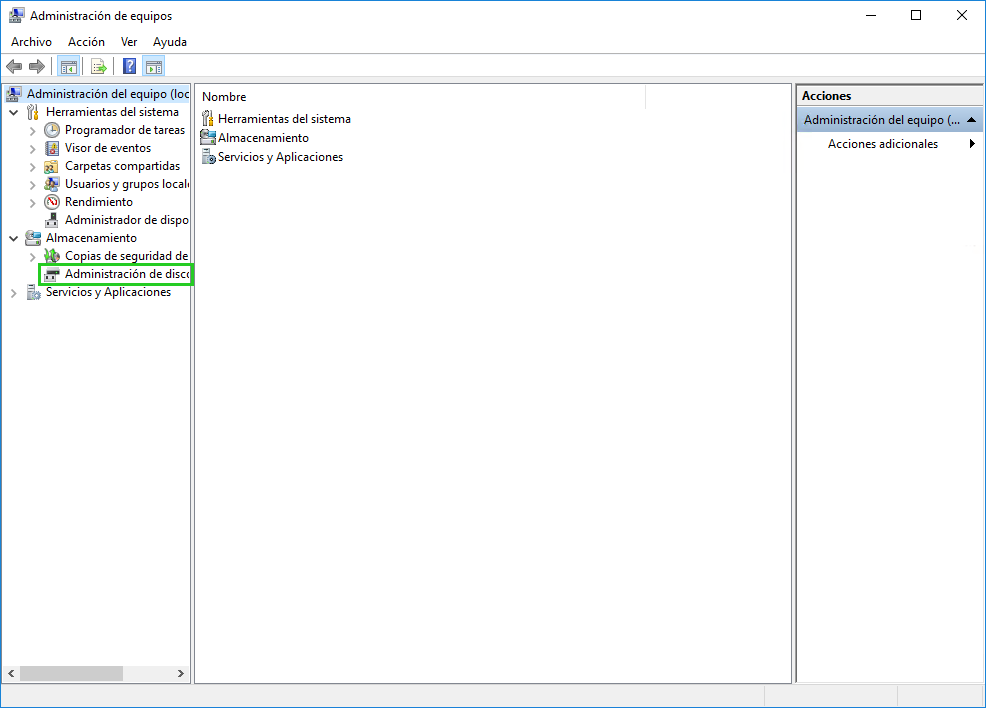Click the Forward arrow in the toolbar
Screen dimensions: 986x708
37,66
